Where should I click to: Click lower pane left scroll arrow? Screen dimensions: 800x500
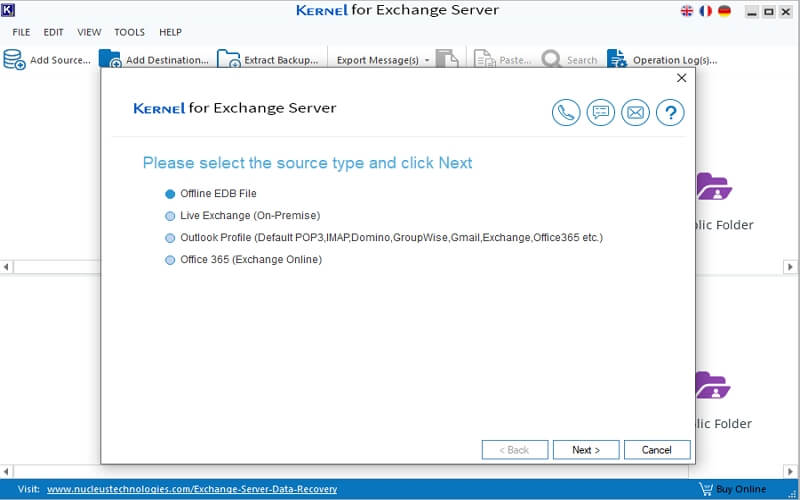pos(6,471)
